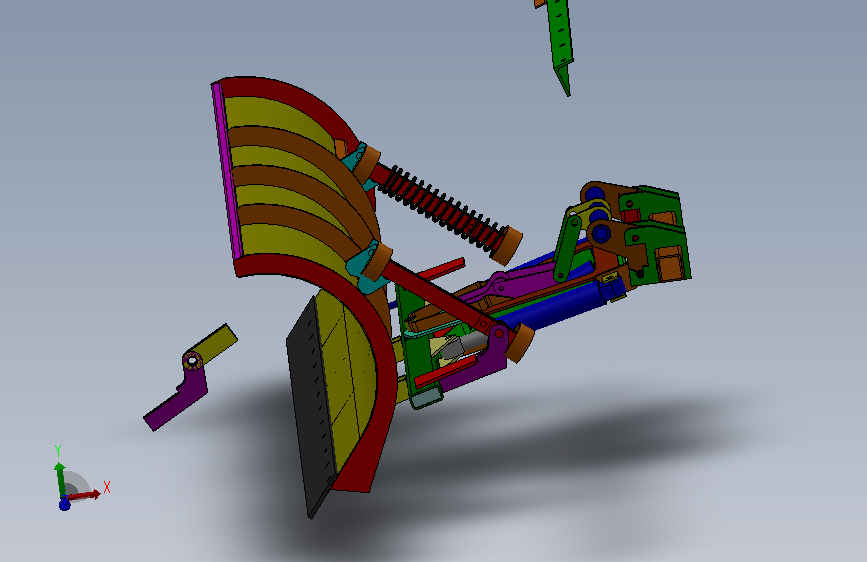Select the yellow coupler at the hydraulic cylinder end

(x=610, y=277)
